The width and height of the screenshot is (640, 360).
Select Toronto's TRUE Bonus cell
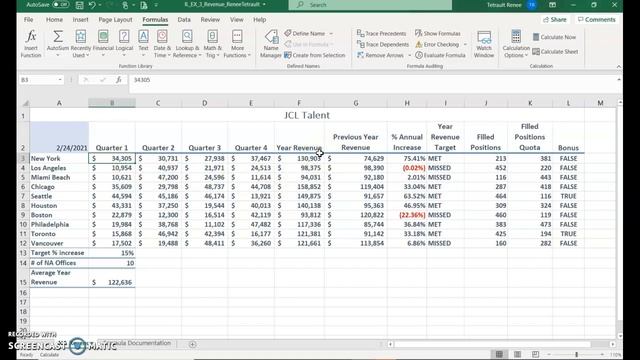click(568, 234)
